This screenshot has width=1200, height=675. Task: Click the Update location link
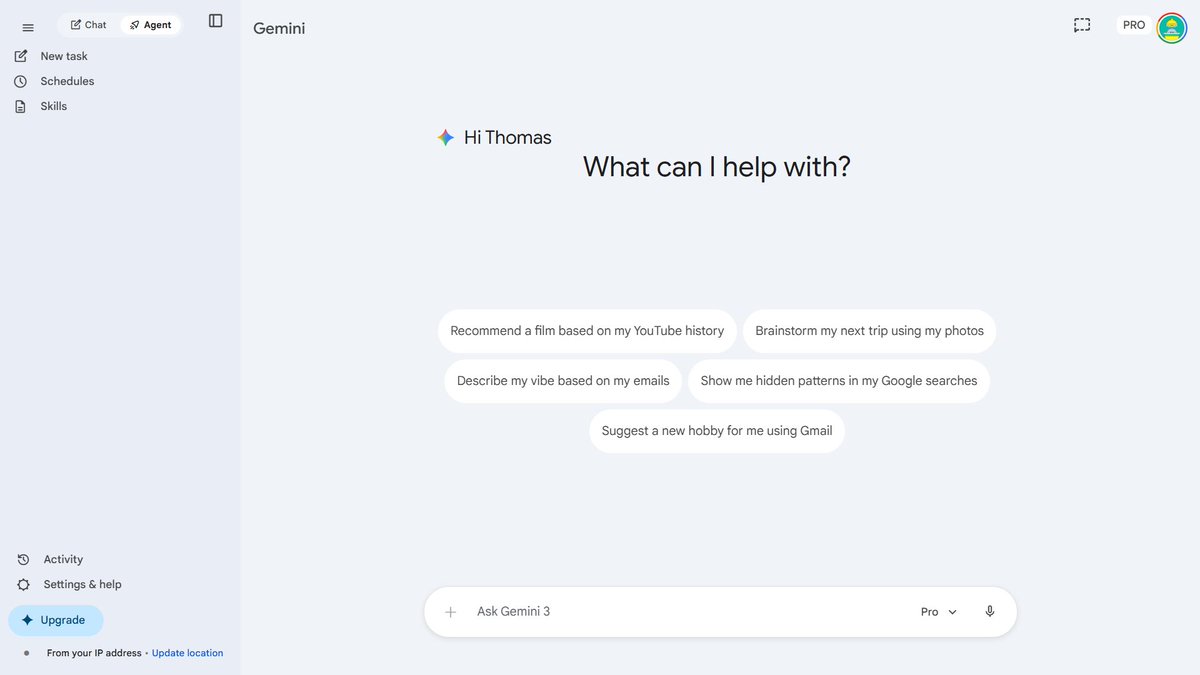click(187, 653)
